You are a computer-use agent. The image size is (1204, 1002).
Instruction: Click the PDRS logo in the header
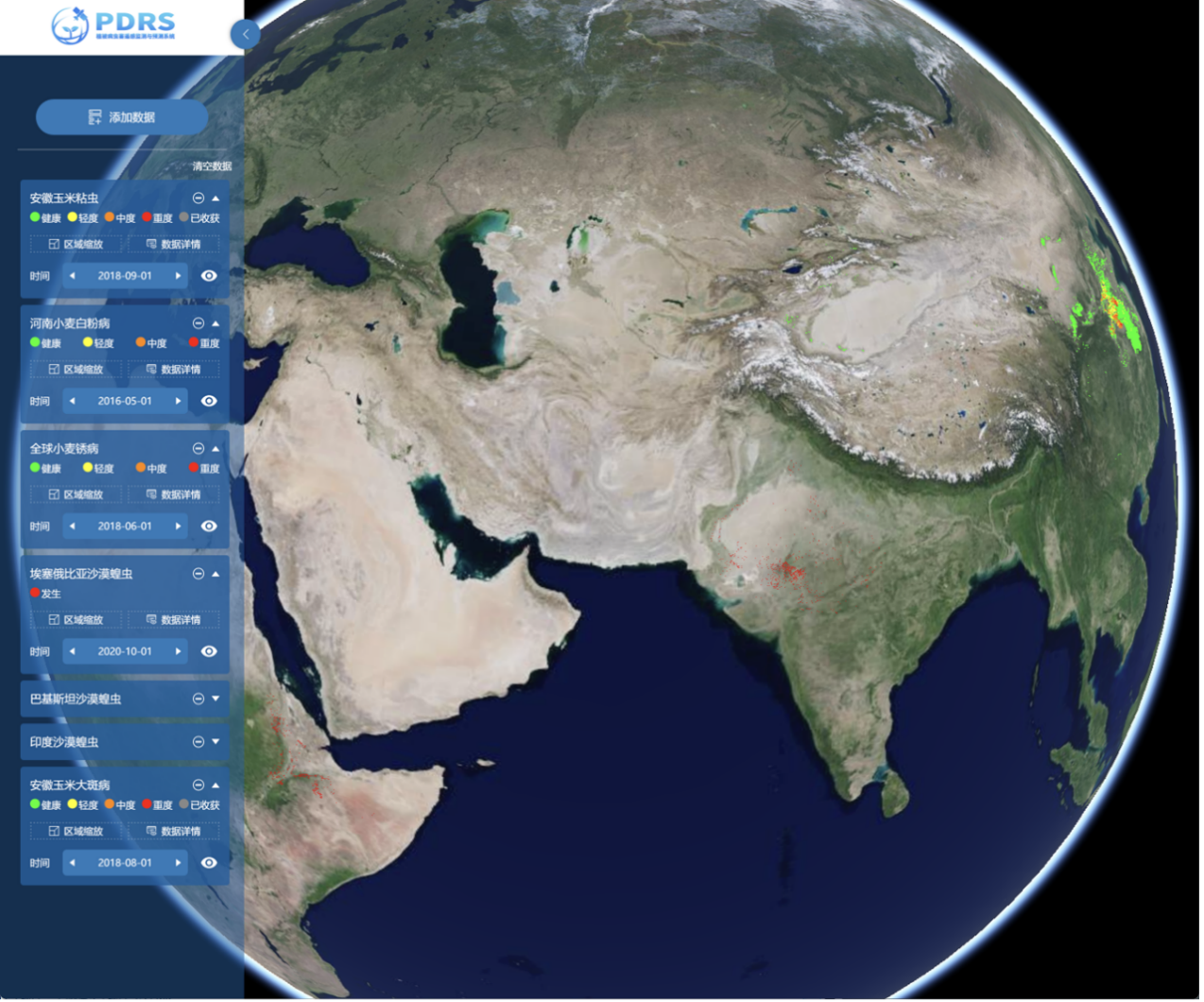coord(113,24)
